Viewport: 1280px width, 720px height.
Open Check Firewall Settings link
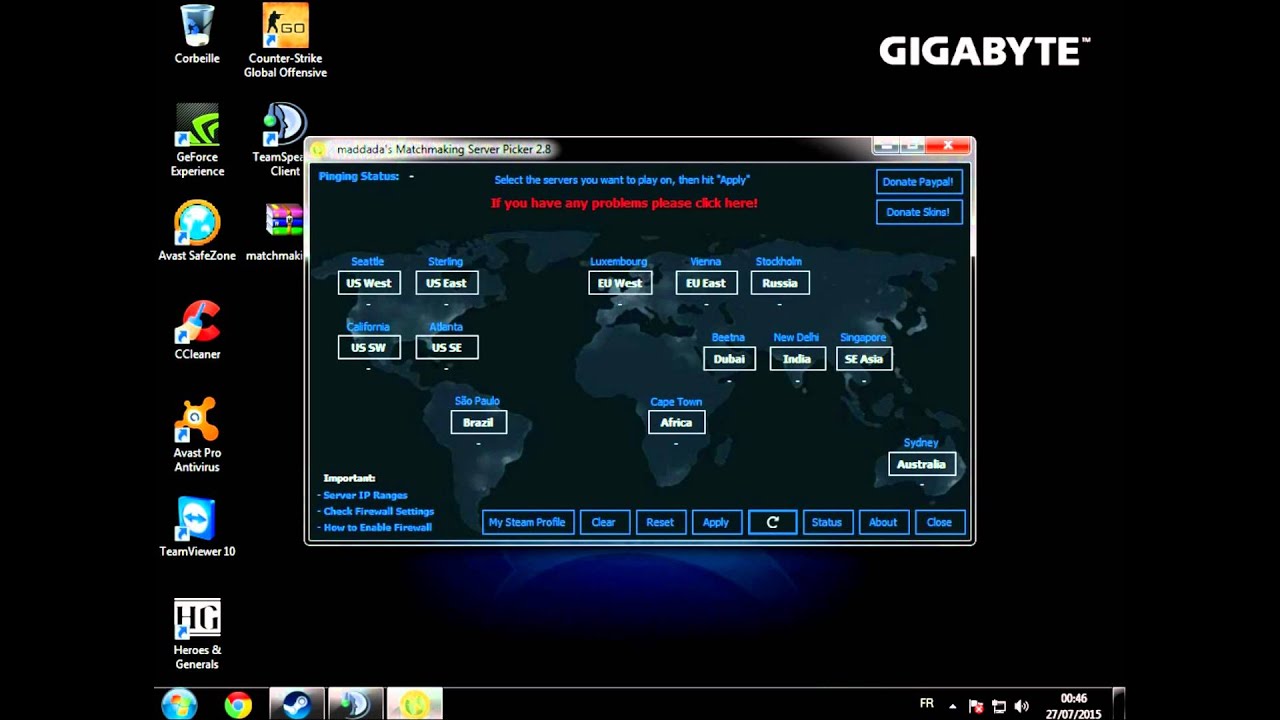point(378,511)
